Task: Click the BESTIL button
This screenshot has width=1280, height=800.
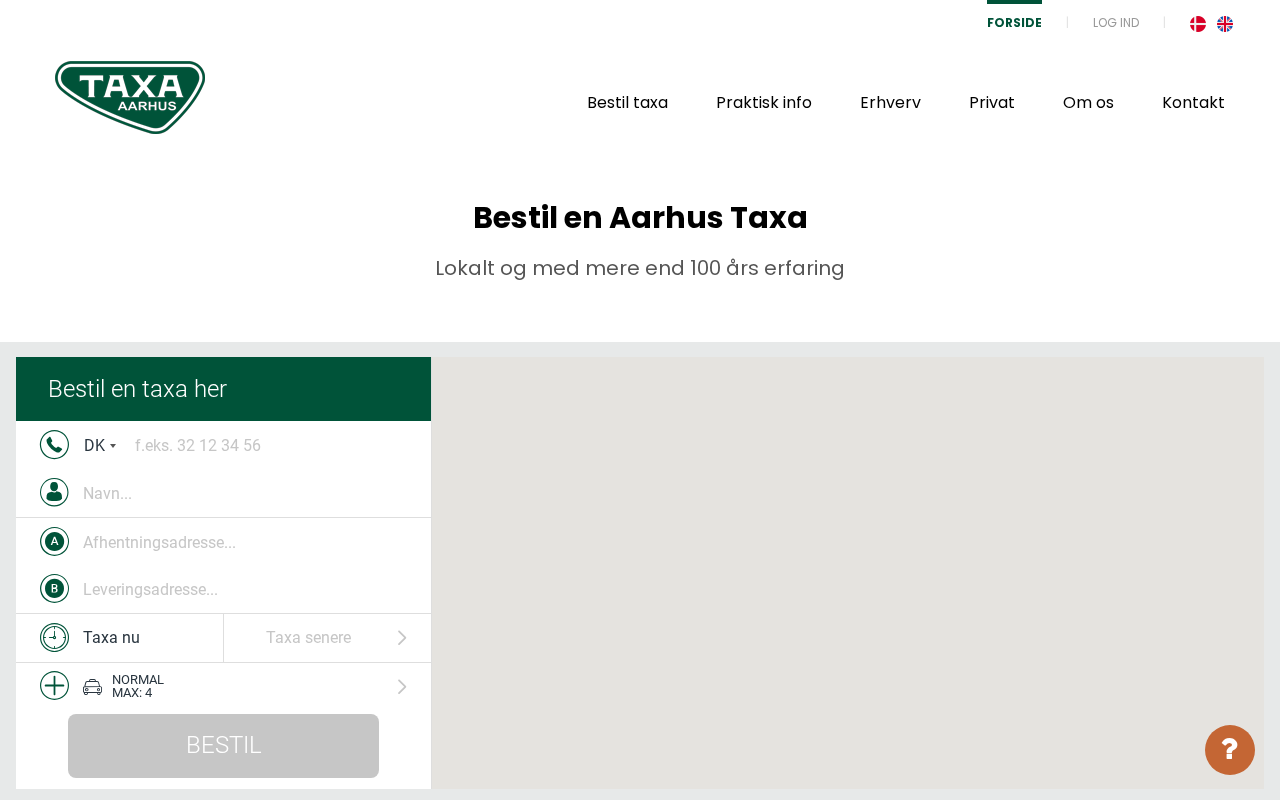Action: pyautogui.click(x=223, y=746)
